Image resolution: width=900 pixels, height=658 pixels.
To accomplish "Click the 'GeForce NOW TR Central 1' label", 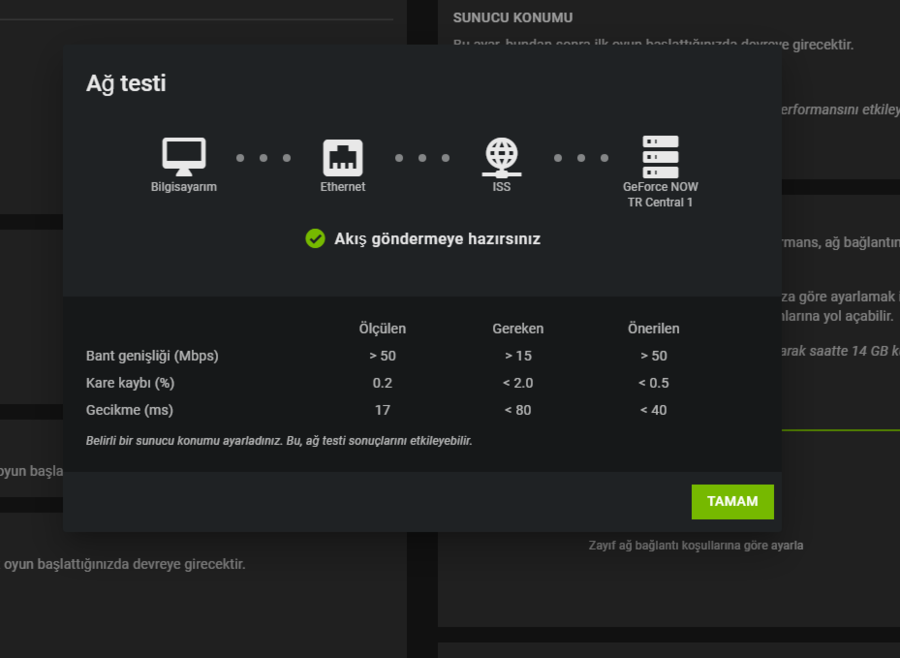I will coord(660,195).
